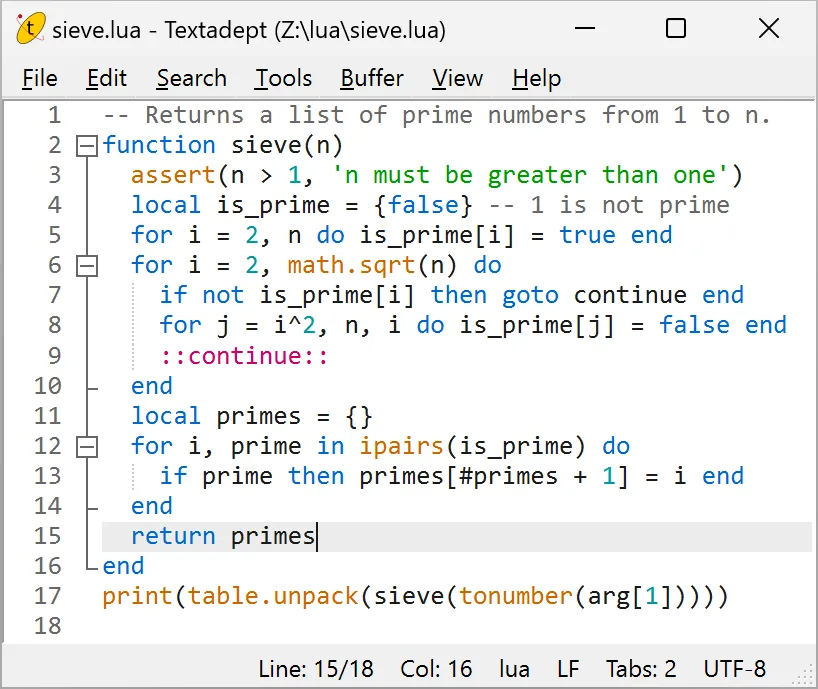Collapse the ipairs for-loop fold on line 12
Screen dimensions: 818x689
(x=87, y=447)
